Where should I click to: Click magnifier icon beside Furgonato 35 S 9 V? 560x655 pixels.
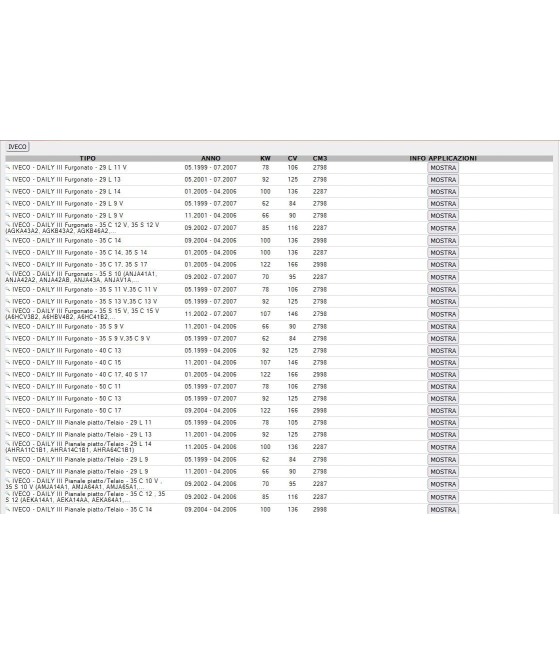point(8,326)
